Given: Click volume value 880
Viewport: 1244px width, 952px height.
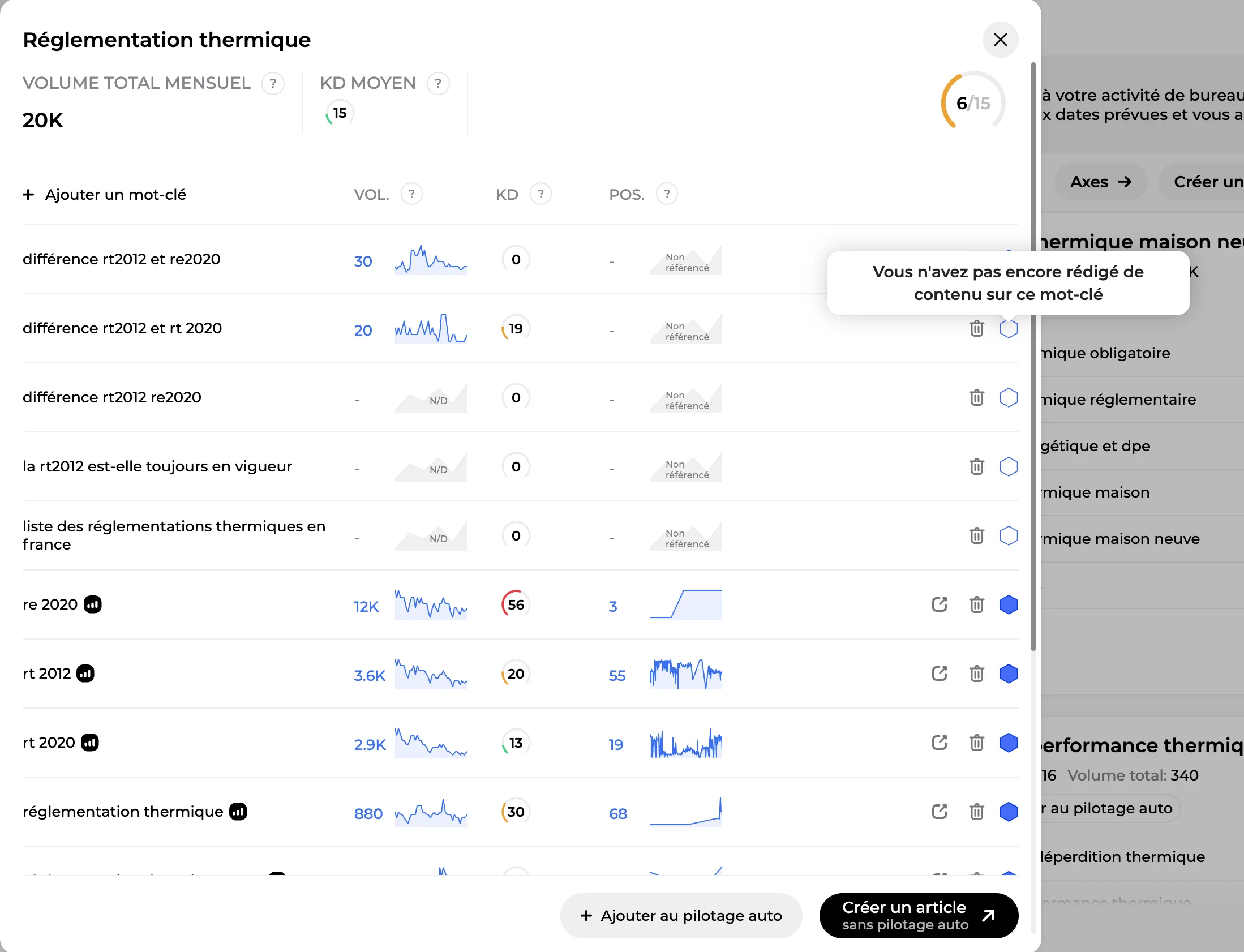Looking at the screenshot, I should tap(368, 814).
